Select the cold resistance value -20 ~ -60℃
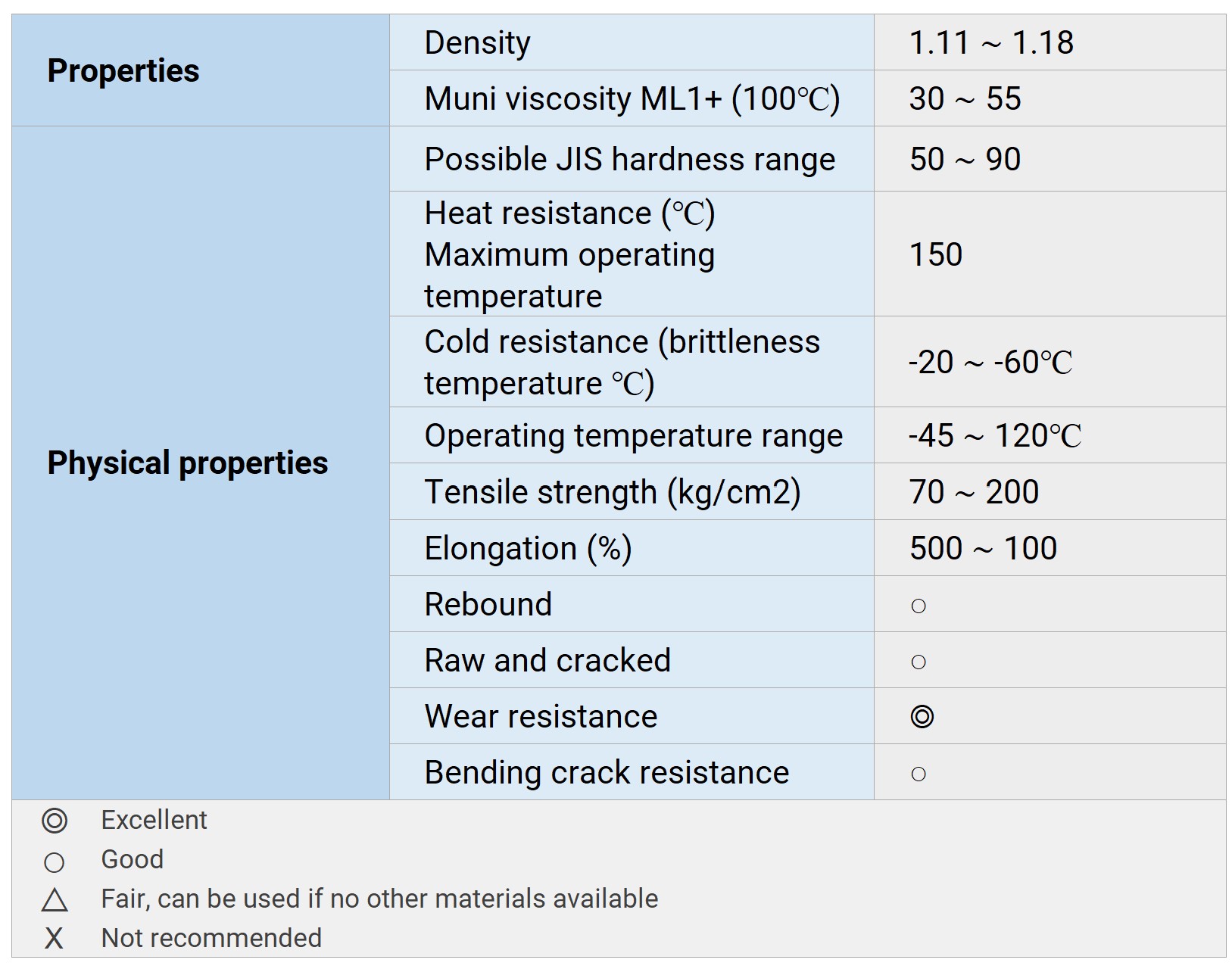Image resolution: width=1232 pixels, height=969 pixels. pyautogui.click(x=990, y=362)
